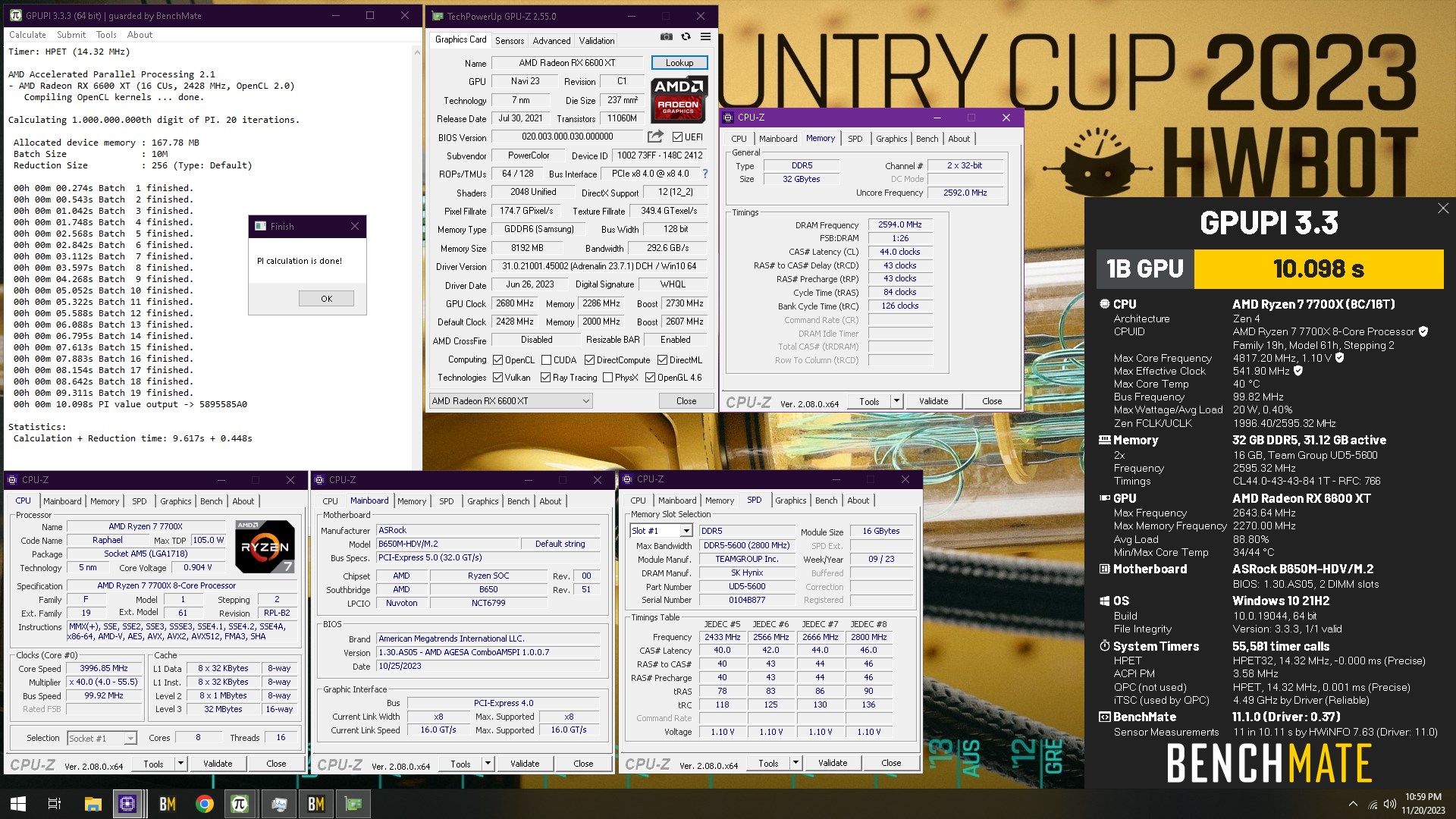Click the BenchMate OS Windows icon

coord(1105,601)
